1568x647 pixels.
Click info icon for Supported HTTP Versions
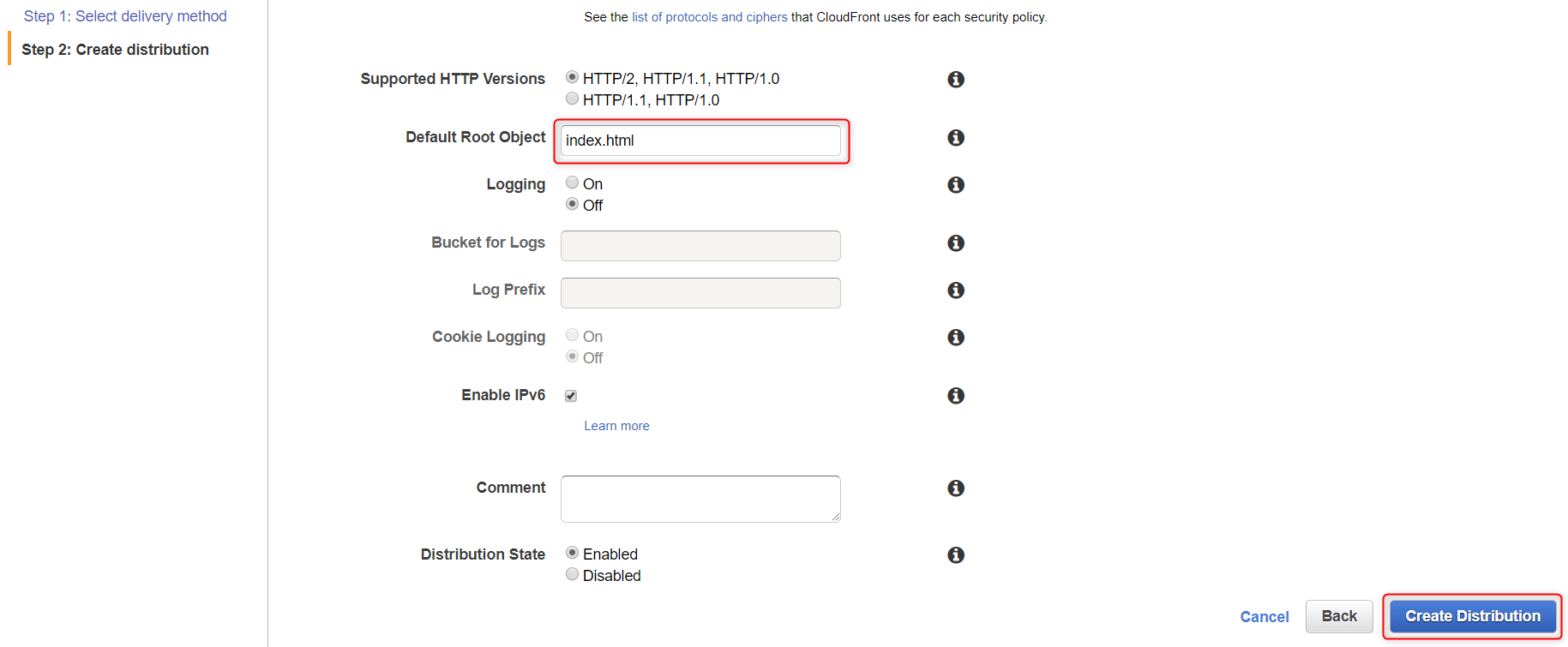point(956,80)
